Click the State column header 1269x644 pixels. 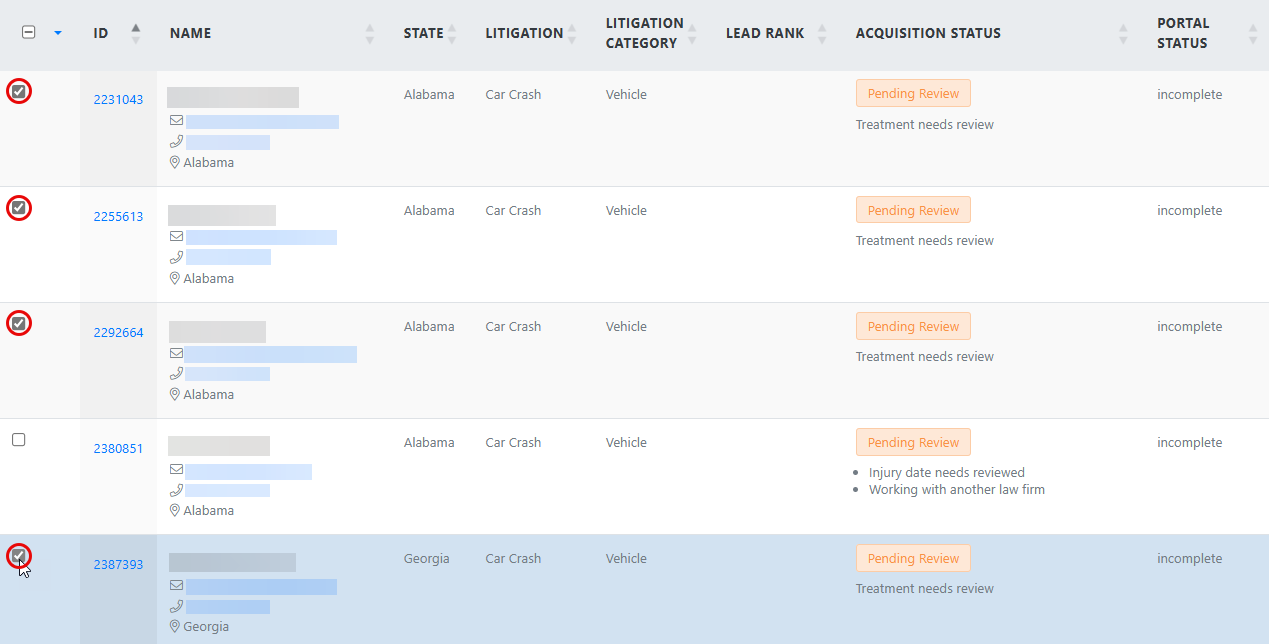tap(423, 33)
